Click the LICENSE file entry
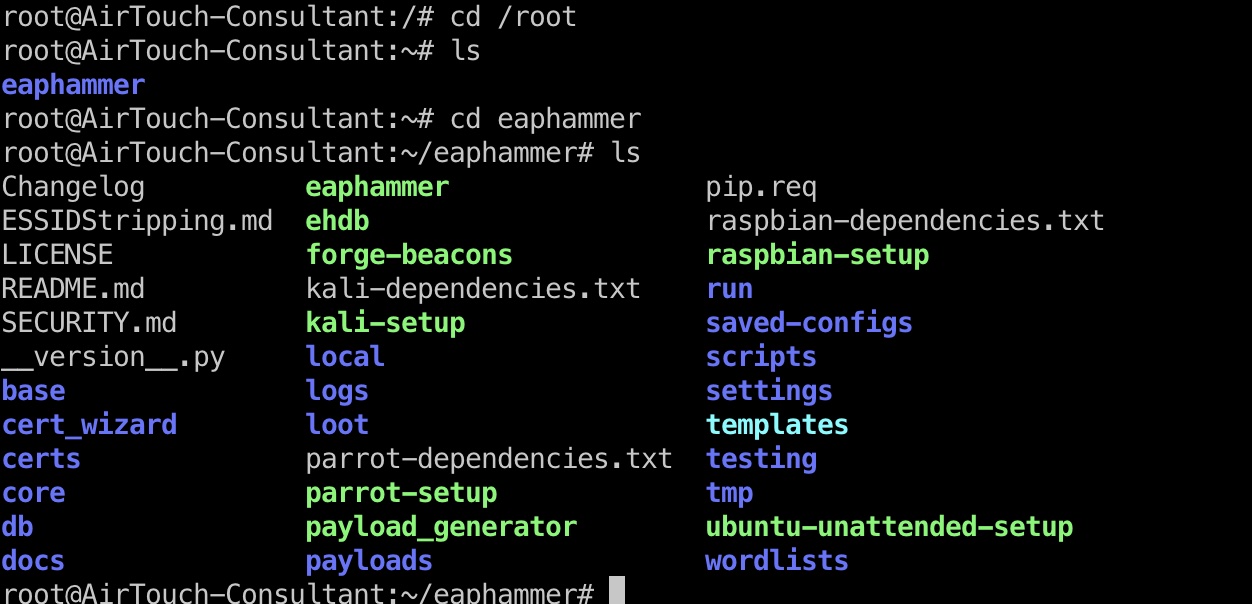This screenshot has width=1252, height=604. point(57,255)
